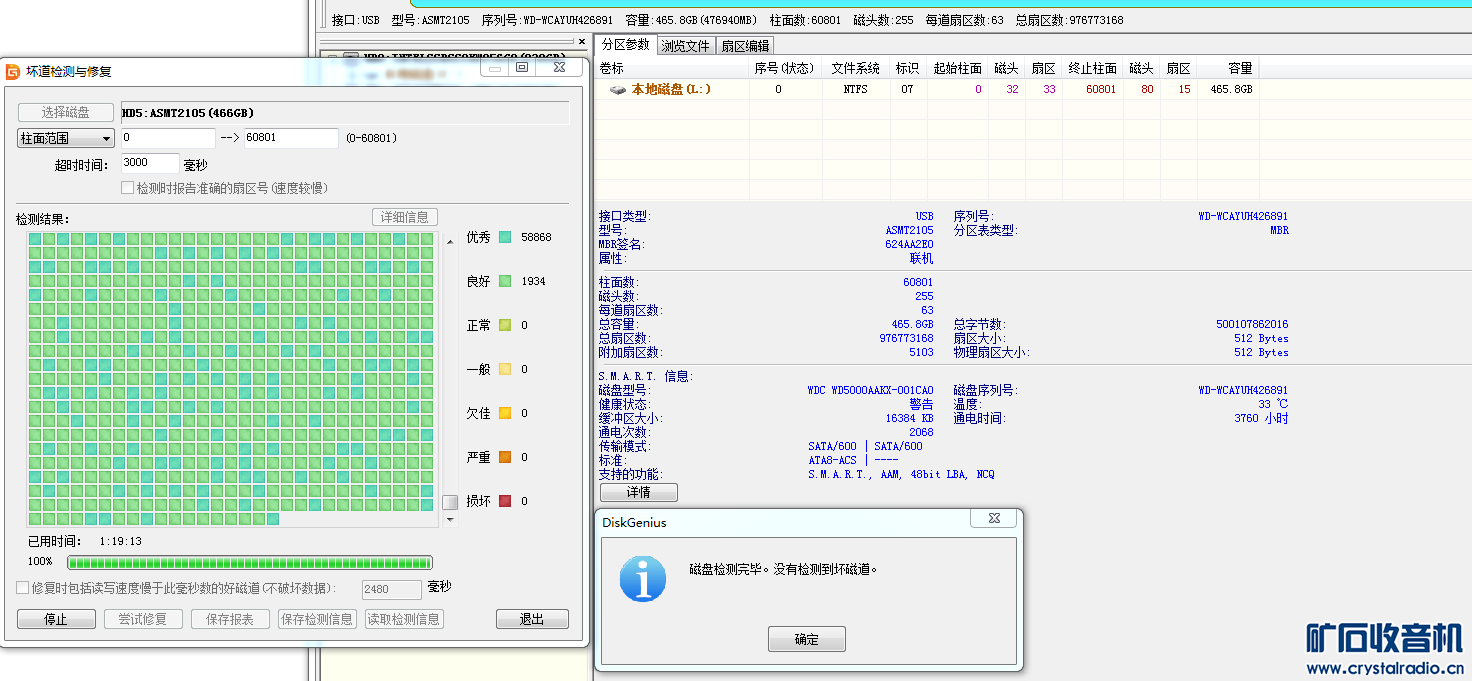The width and height of the screenshot is (1472, 681).
Task: Click the info icon in the detection complete dialog
Action: pos(641,577)
